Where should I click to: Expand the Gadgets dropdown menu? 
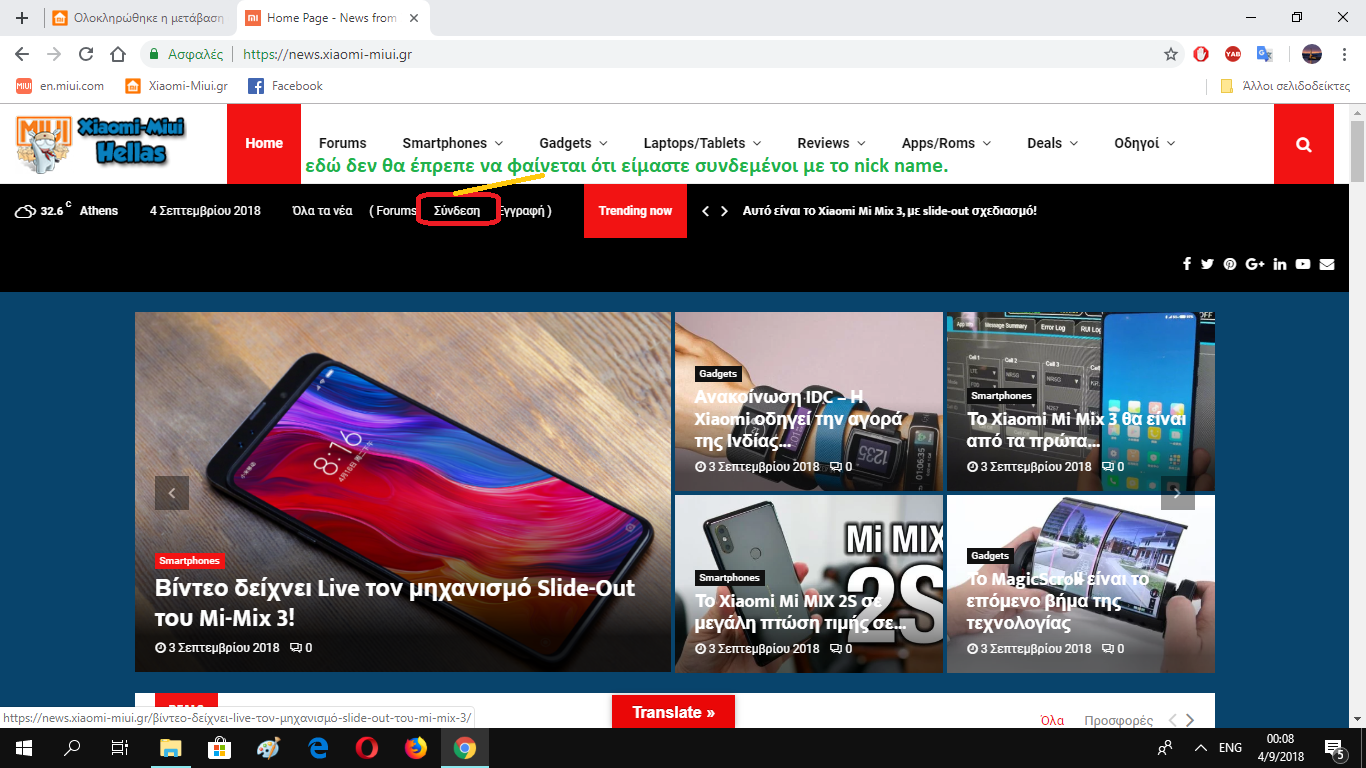coord(573,143)
